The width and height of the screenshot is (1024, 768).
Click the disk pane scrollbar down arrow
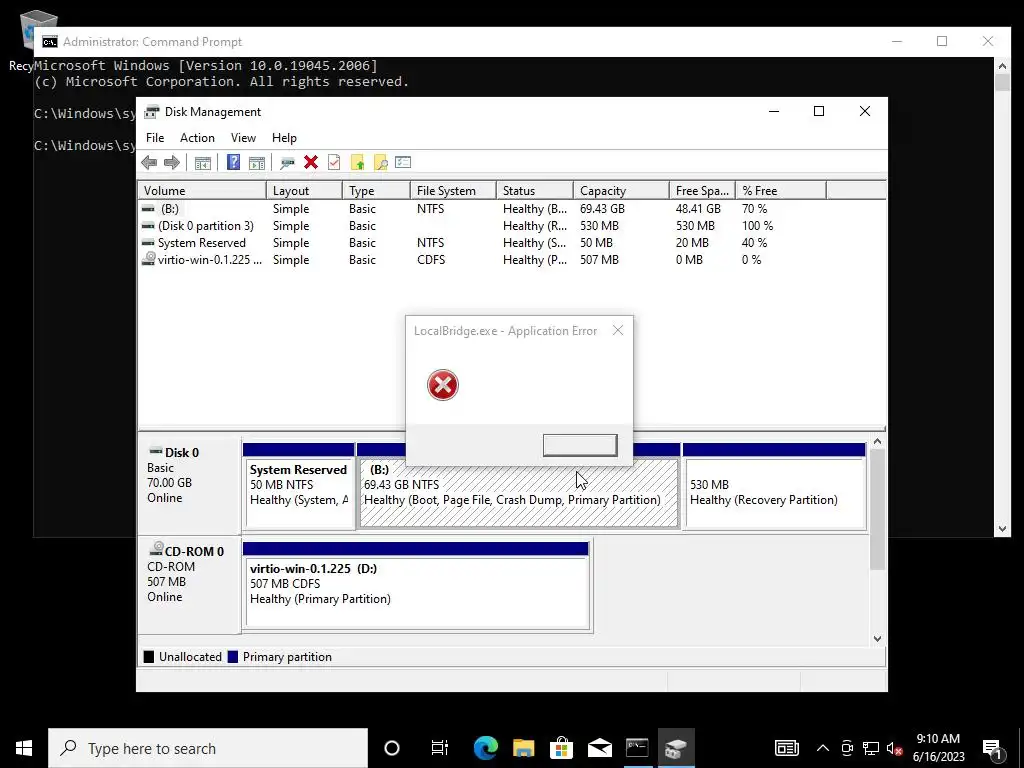[x=878, y=639]
